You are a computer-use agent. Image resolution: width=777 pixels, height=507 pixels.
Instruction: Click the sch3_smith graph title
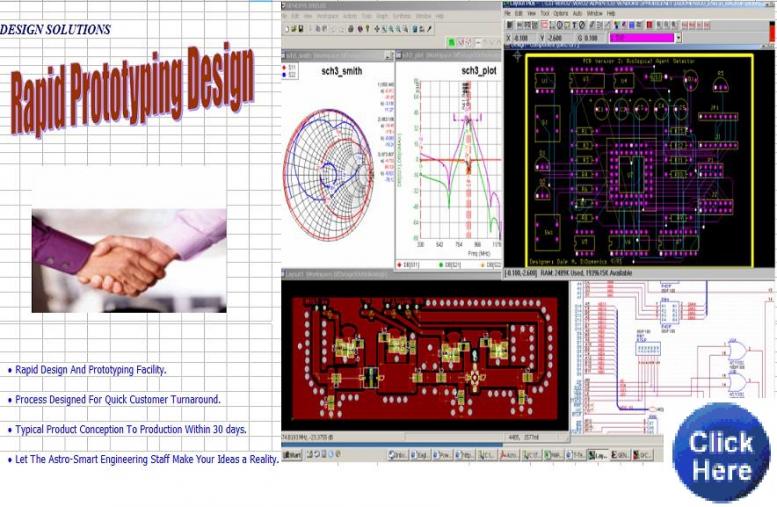[342, 71]
